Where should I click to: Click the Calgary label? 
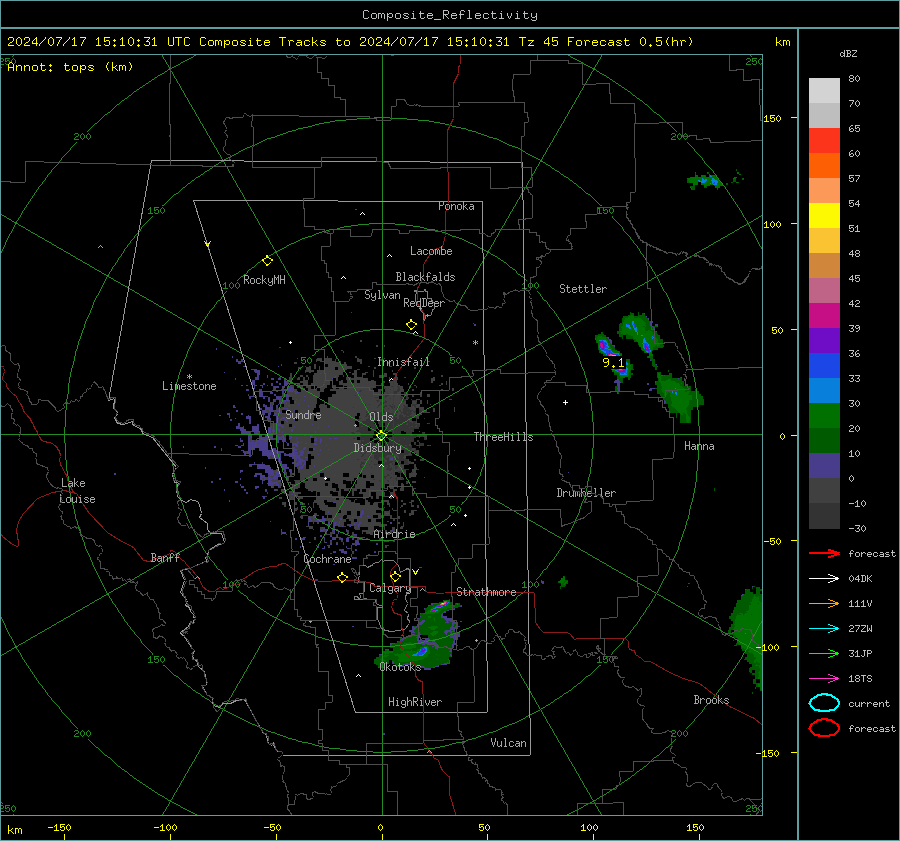click(390, 588)
